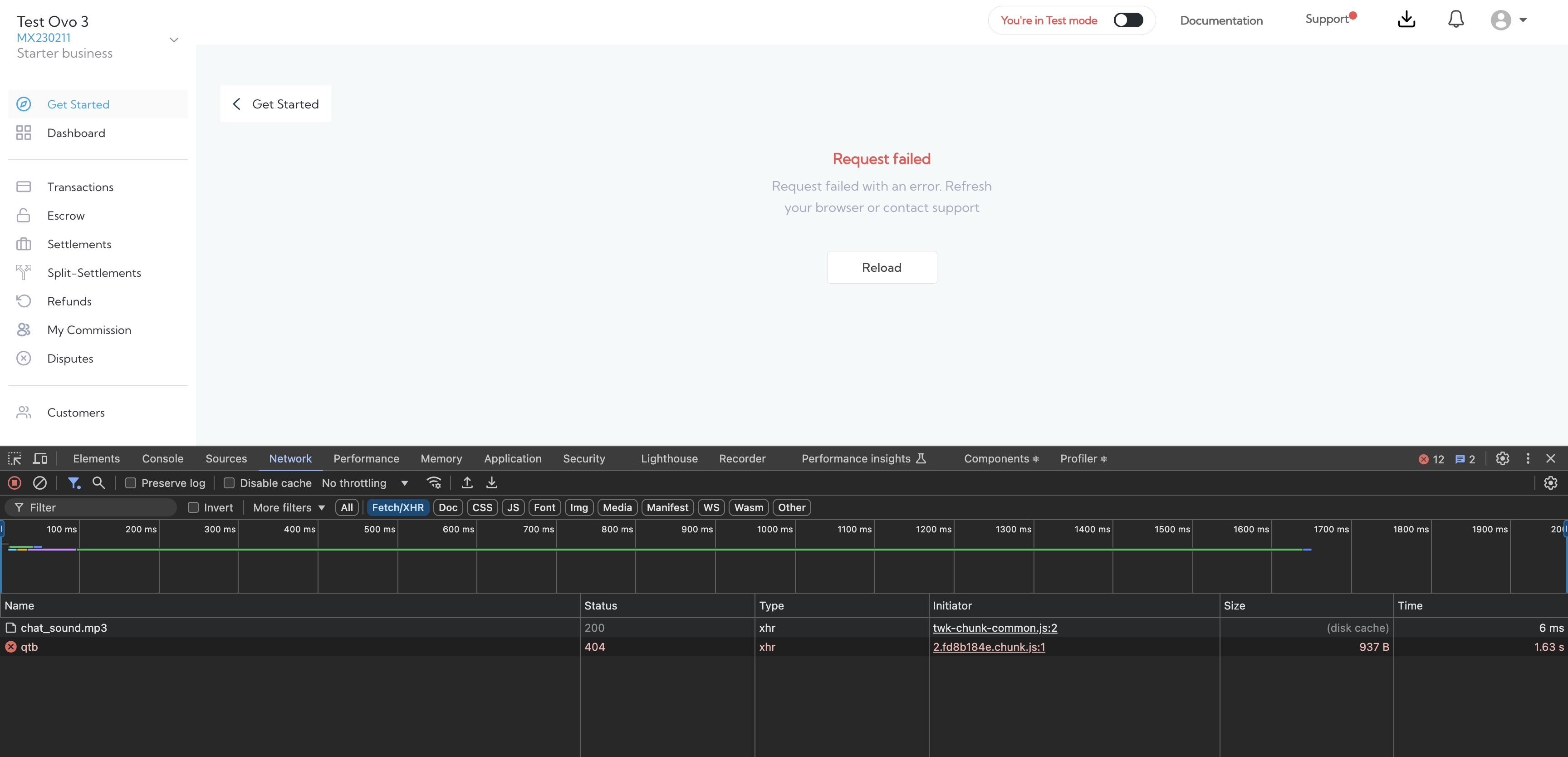Image resolution: width=1568 pixels, height=757 pixels.
Task: Clear the network log
Action: coord(39,483)
